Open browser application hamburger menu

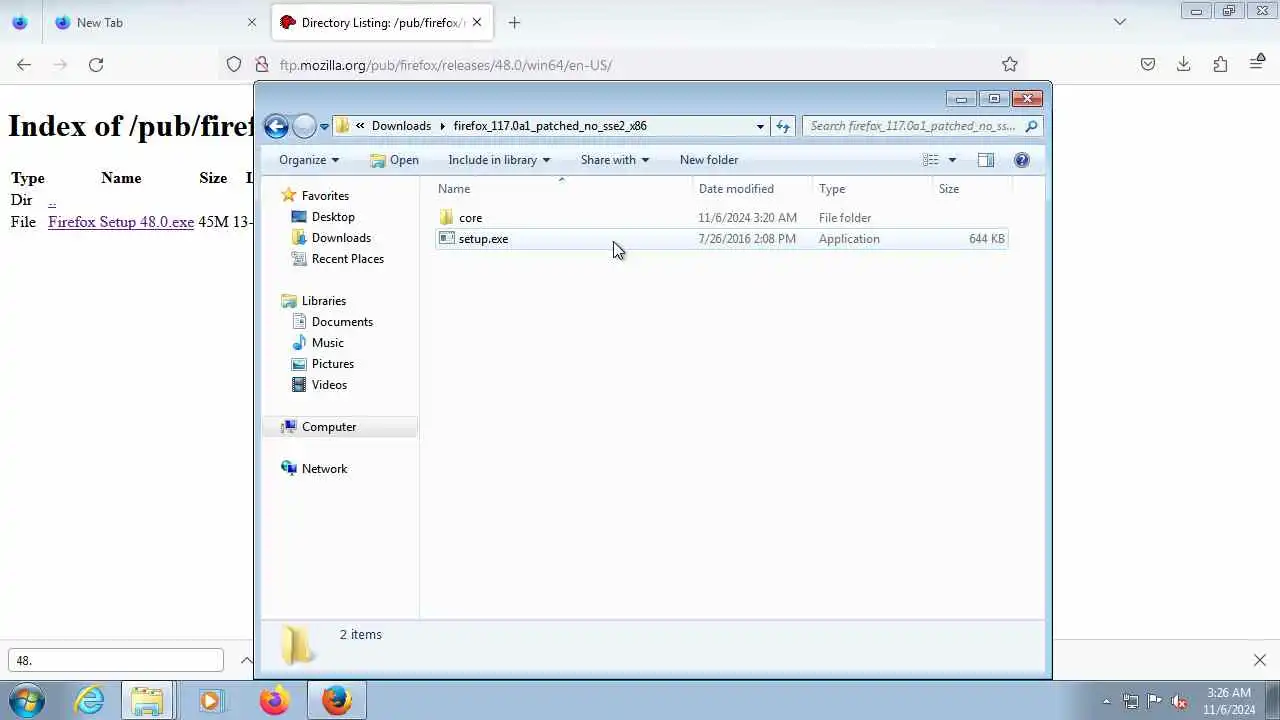pos(1257,65)
